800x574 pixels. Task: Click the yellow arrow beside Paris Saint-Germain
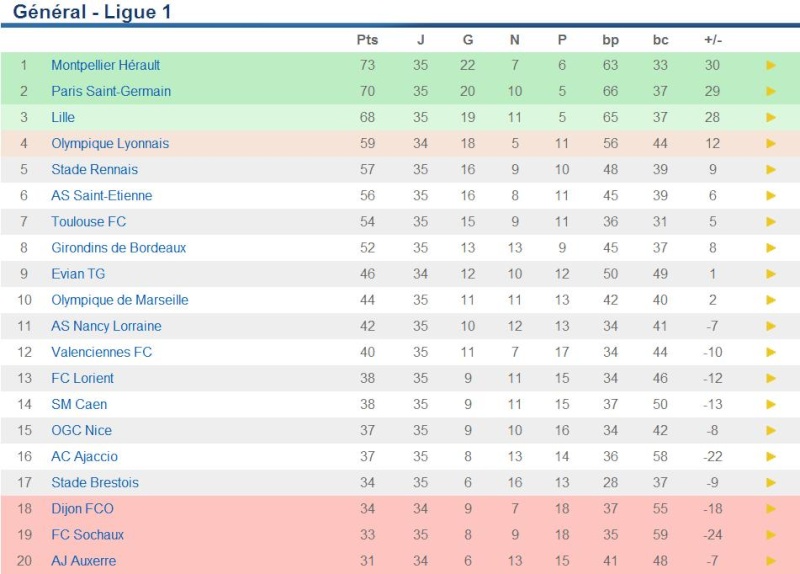[x=771, y=91]
